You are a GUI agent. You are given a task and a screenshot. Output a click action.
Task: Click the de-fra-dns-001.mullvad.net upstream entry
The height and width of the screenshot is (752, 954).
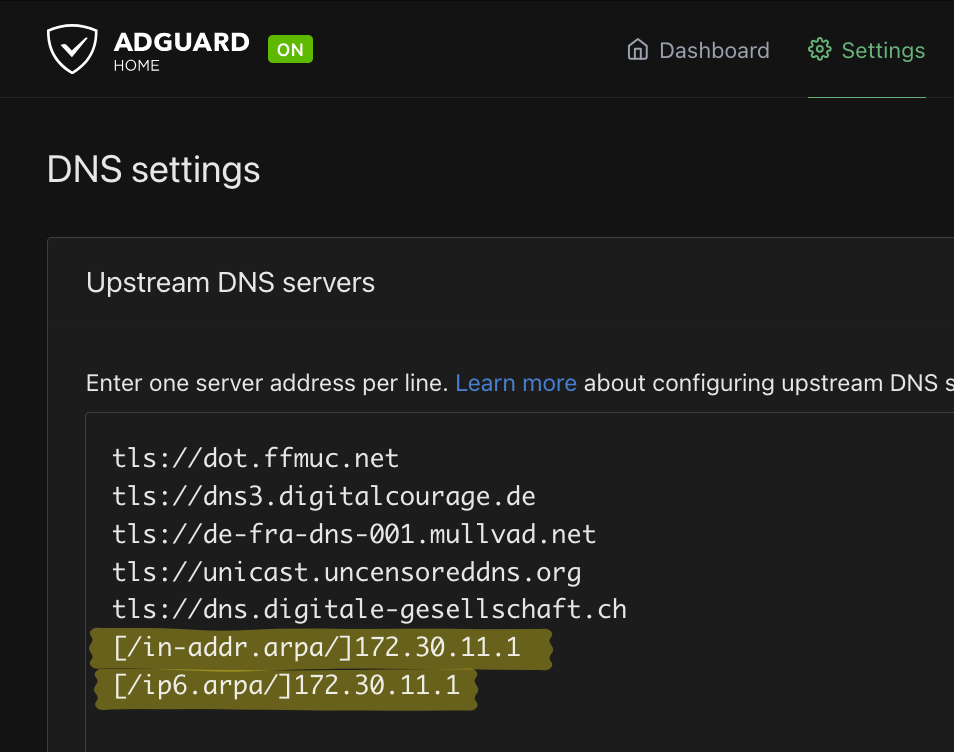pos(354,534)
